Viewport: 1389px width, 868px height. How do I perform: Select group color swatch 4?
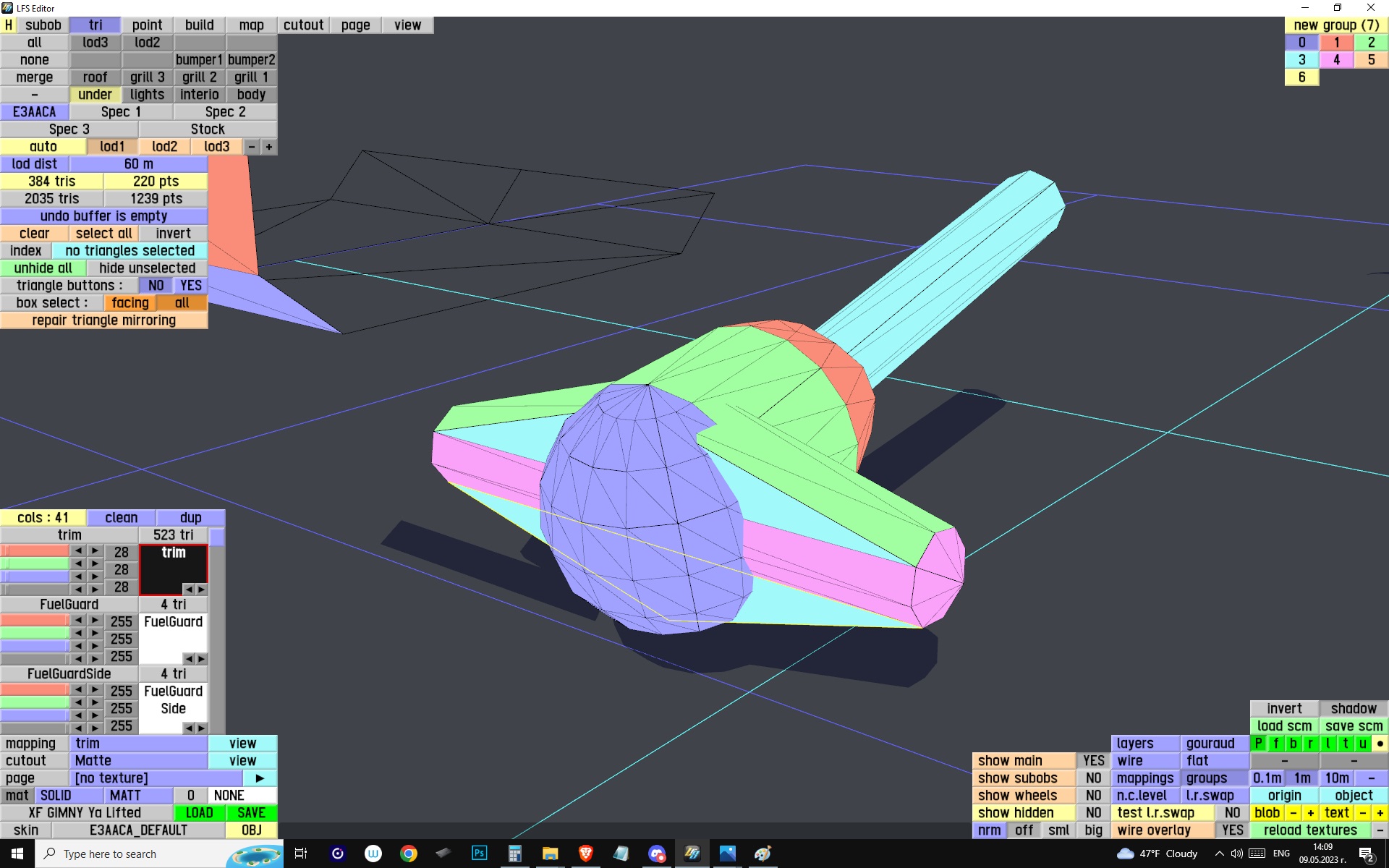pos(1336,60)
